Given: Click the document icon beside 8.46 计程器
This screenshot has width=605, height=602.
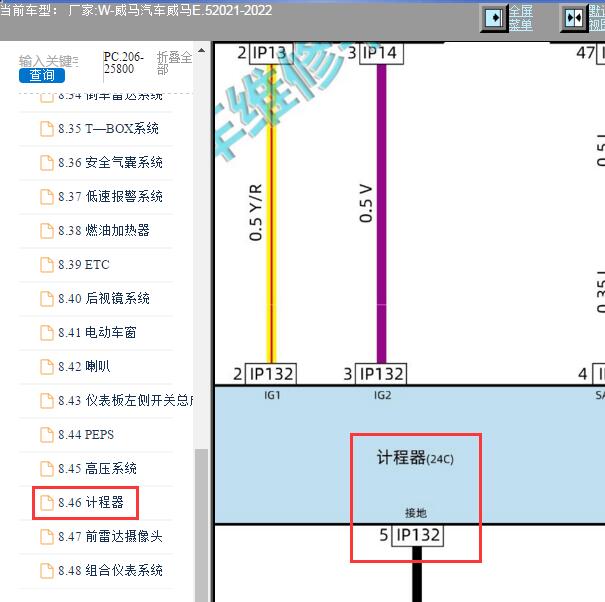Looking at the screenshot, I should point(47,502).
